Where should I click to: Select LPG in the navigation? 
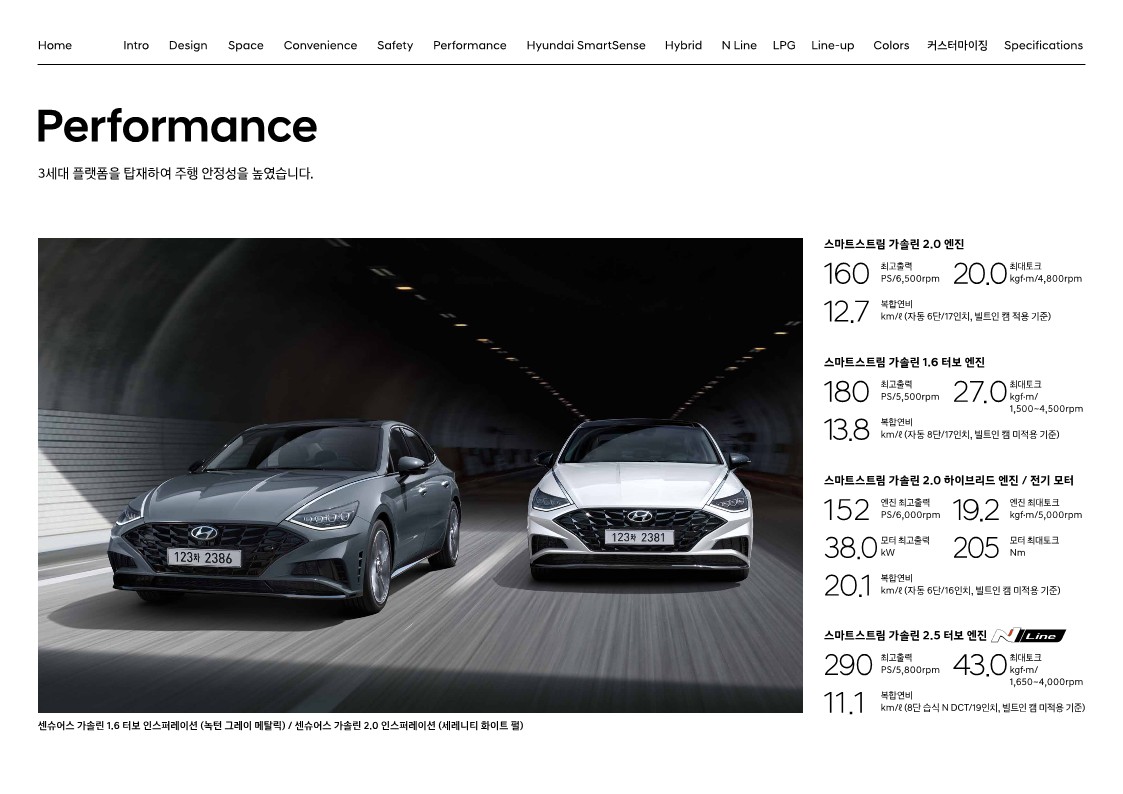click(784, 45)
